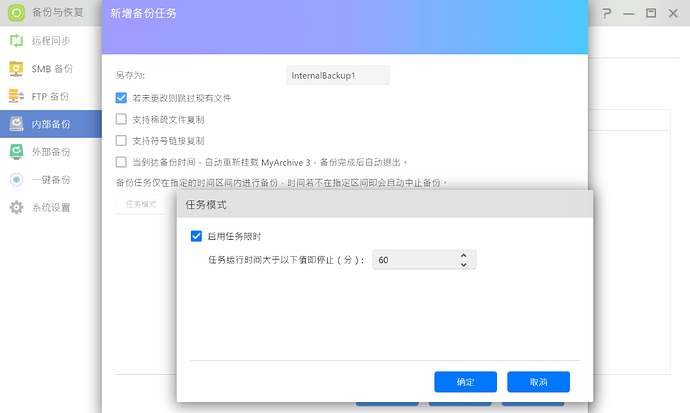This screenshot has width=690, height=413.
Task: Increase task time limit with up arrow
Action: 463,255
